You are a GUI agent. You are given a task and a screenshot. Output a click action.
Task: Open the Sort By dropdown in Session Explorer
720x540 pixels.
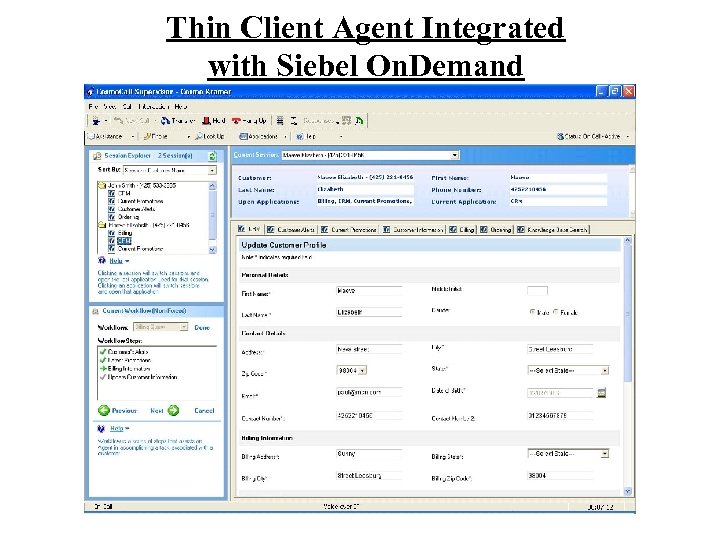[x=212, y=170]
